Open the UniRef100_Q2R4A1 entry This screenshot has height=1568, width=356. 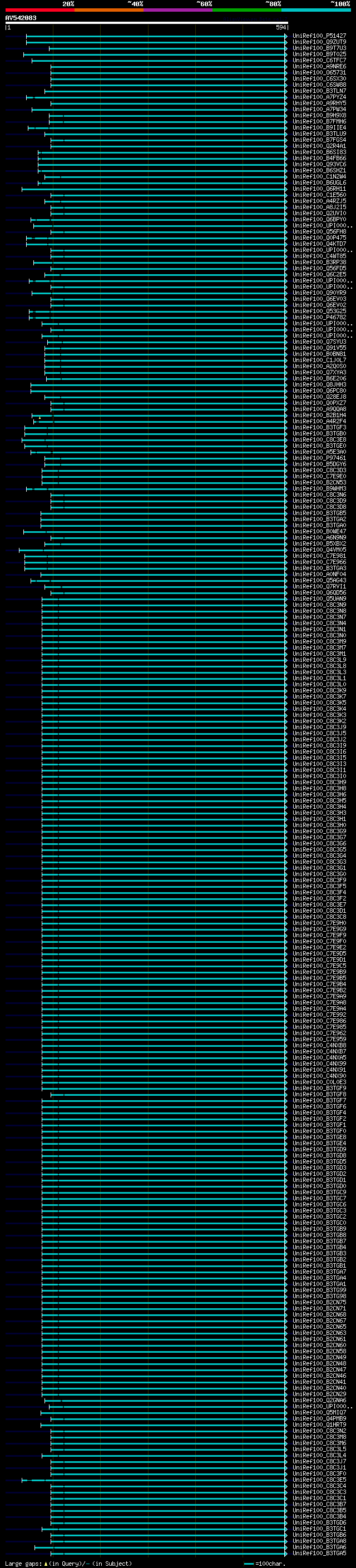point(319,146)
